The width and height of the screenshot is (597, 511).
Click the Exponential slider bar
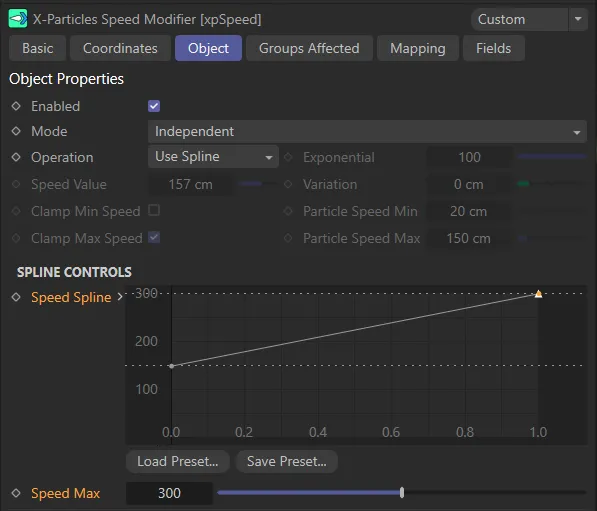[551, 156]
